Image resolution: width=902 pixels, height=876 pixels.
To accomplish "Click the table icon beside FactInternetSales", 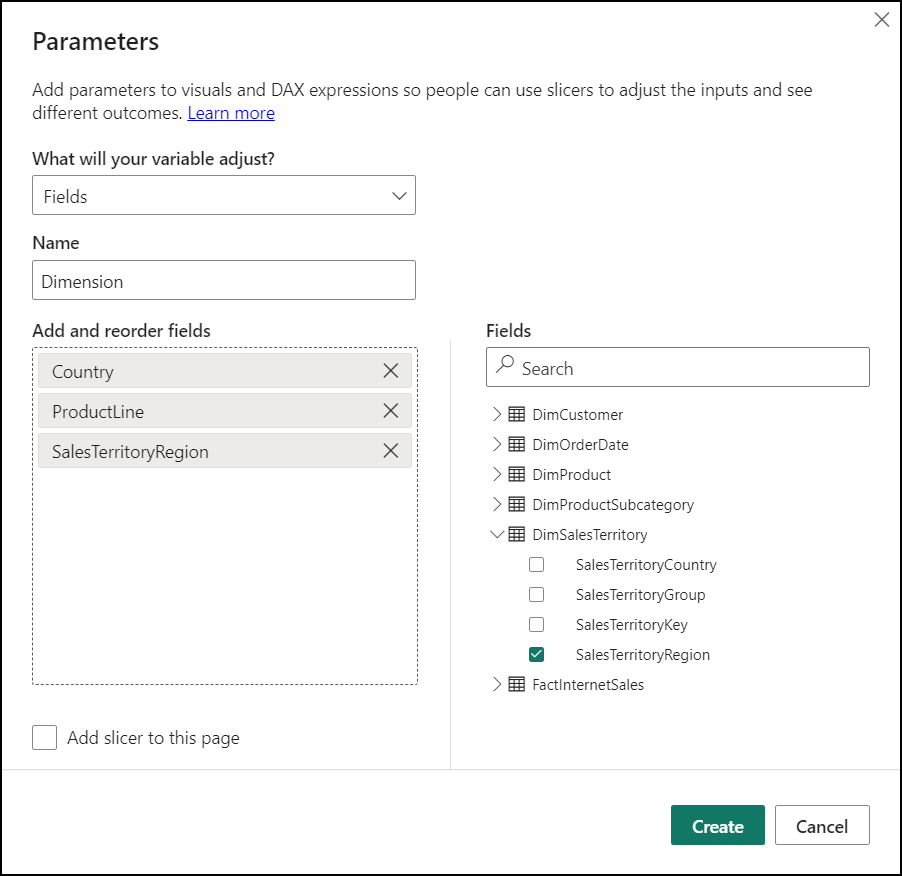I will click(x=516, y=685).
